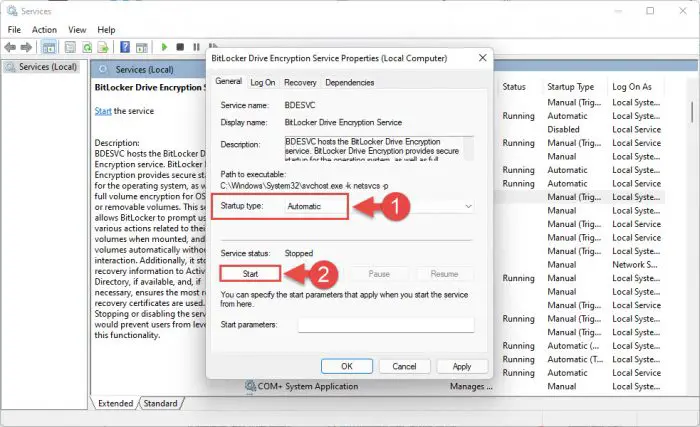Click the greyed-out Resume button
Screen dimensions: 700x427
(x=444, y=274)
